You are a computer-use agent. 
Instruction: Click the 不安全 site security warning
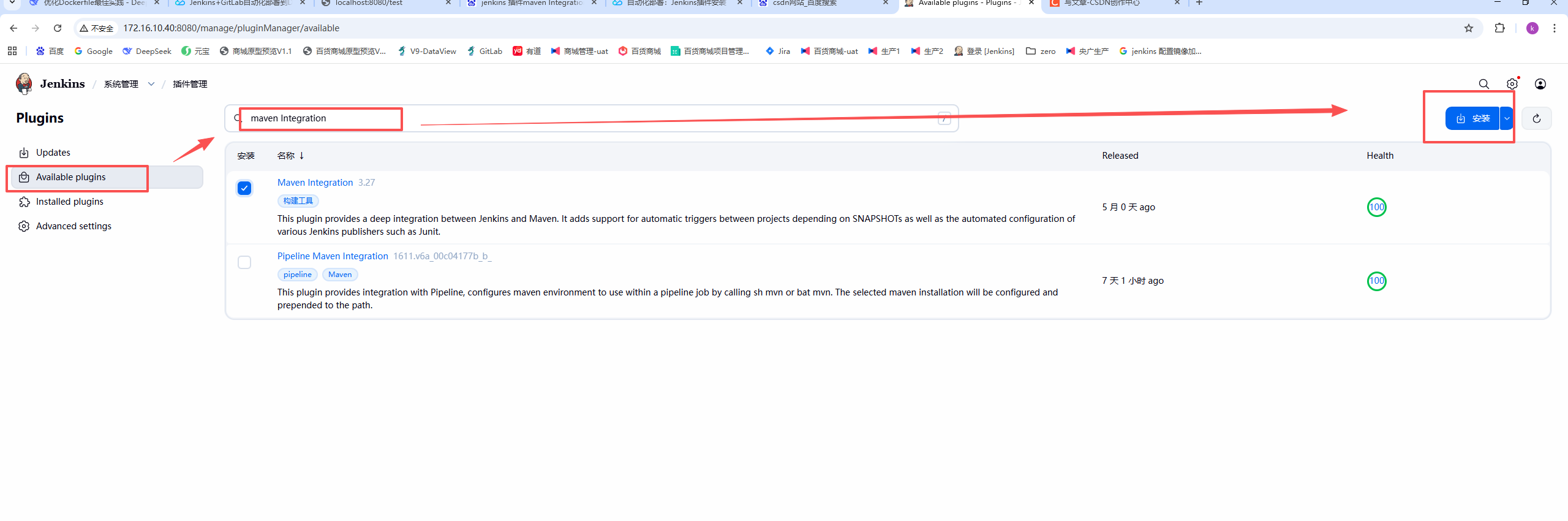(x=97, y=28)
